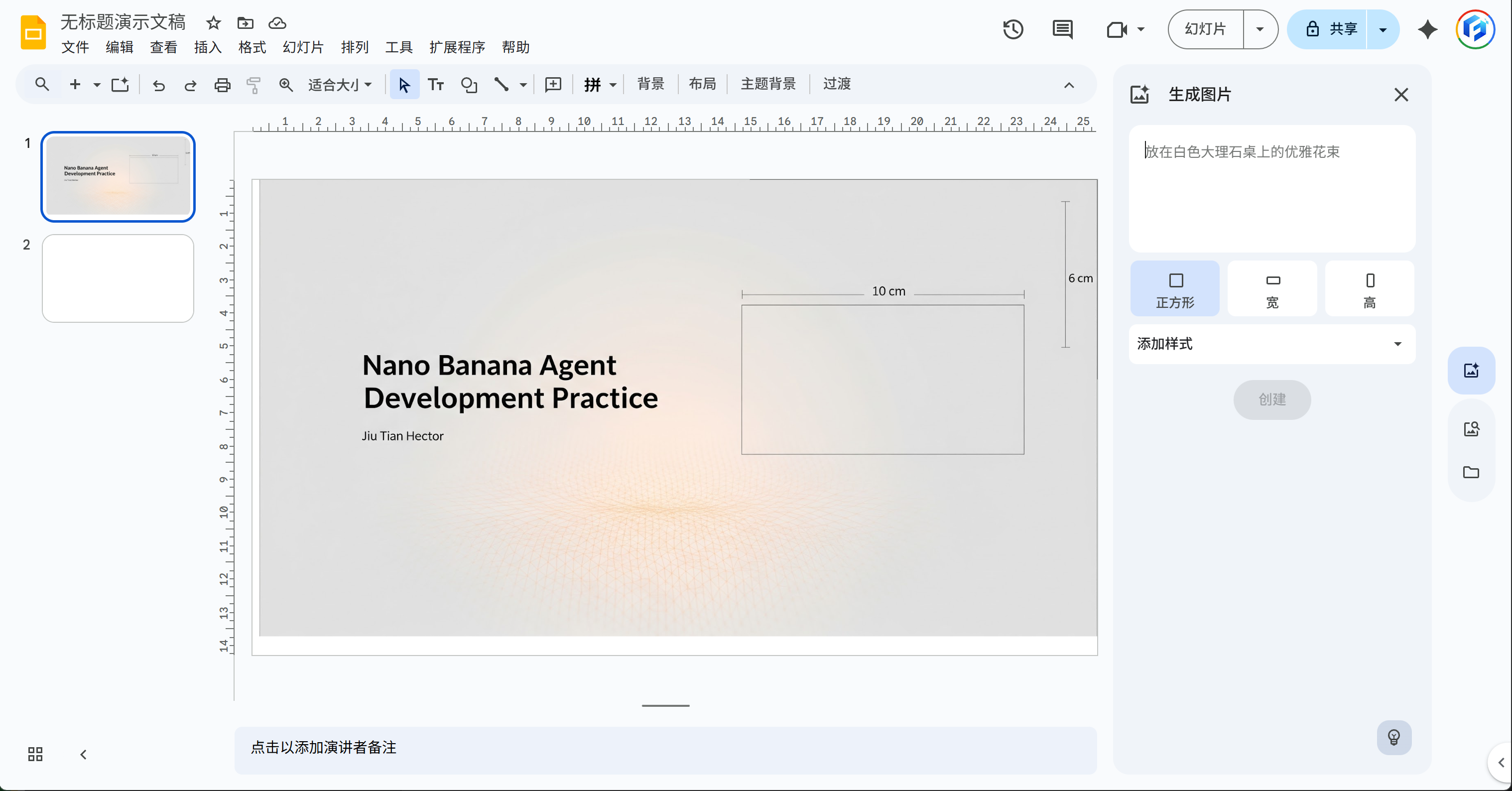Click the 创建 create button
This screenshot has width=1512, height=791.
click(1272, 400)
